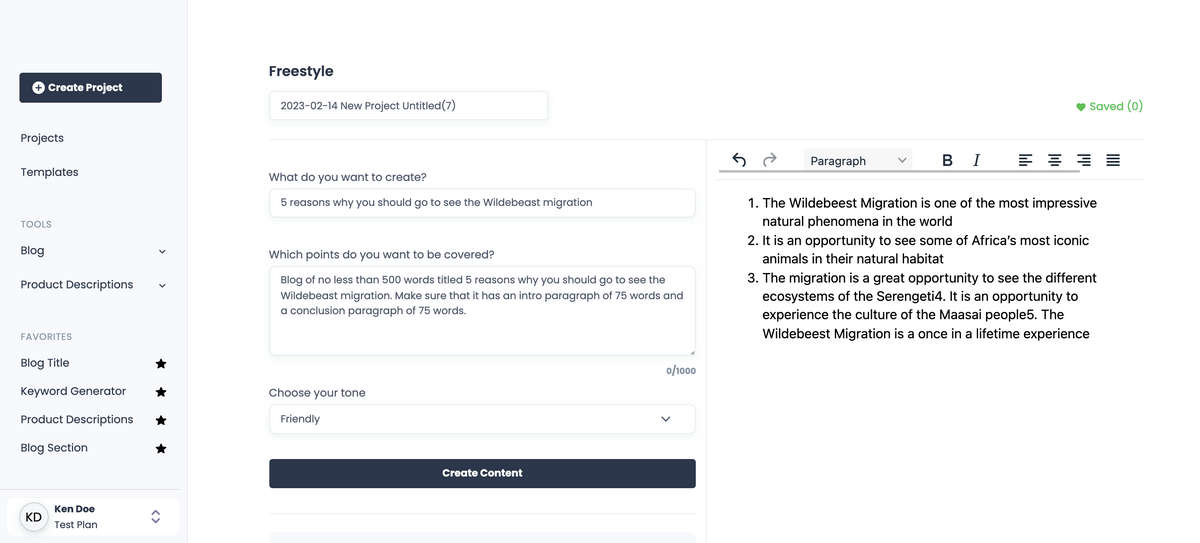This screenshot has width=1200, height=543.
Task: Open the Friendly tone dropdown
Action: point(482,419)
